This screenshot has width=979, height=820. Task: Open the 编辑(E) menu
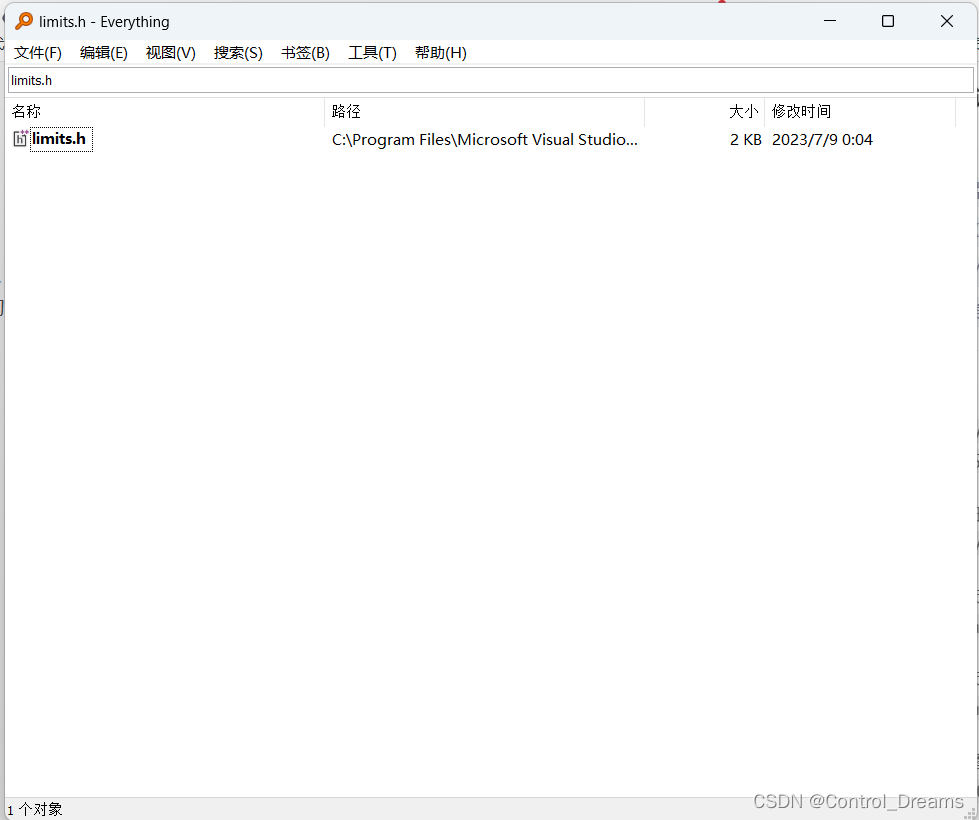[x=104, y=53]
